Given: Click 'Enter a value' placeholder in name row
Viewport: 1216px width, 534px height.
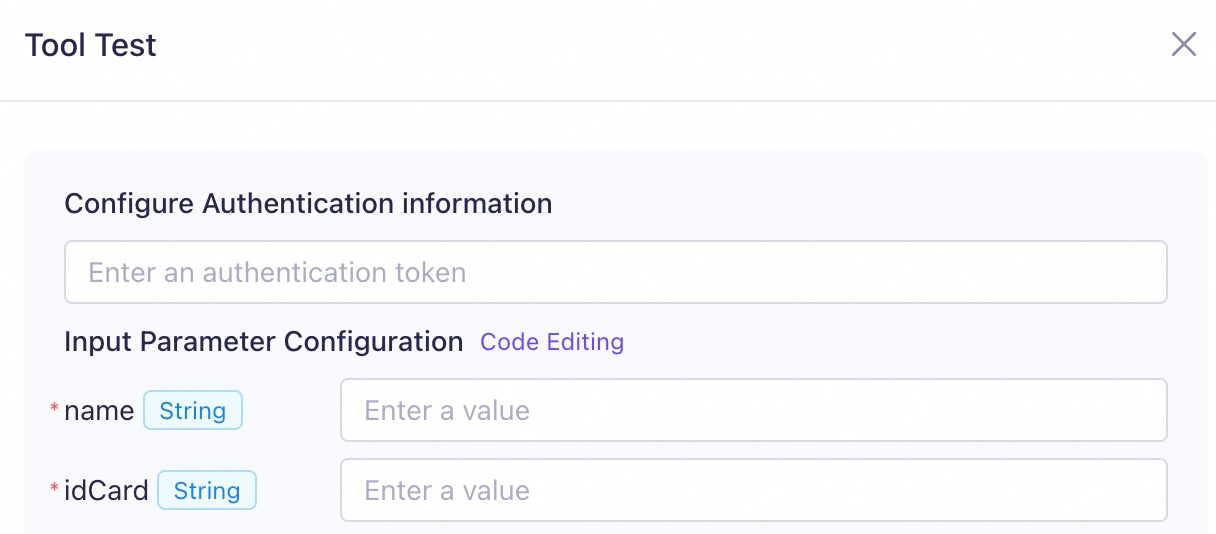Looking at the screenshot, I should click(x=446, y=410).
